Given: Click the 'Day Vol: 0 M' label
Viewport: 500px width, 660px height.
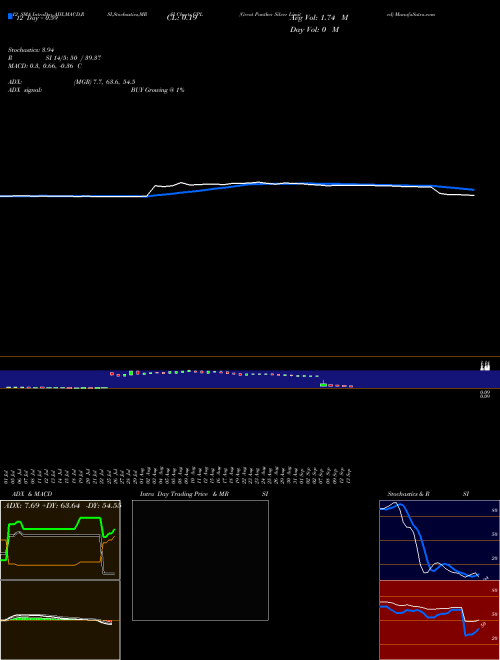Looking at the screenshot, I should coord(314,29).
